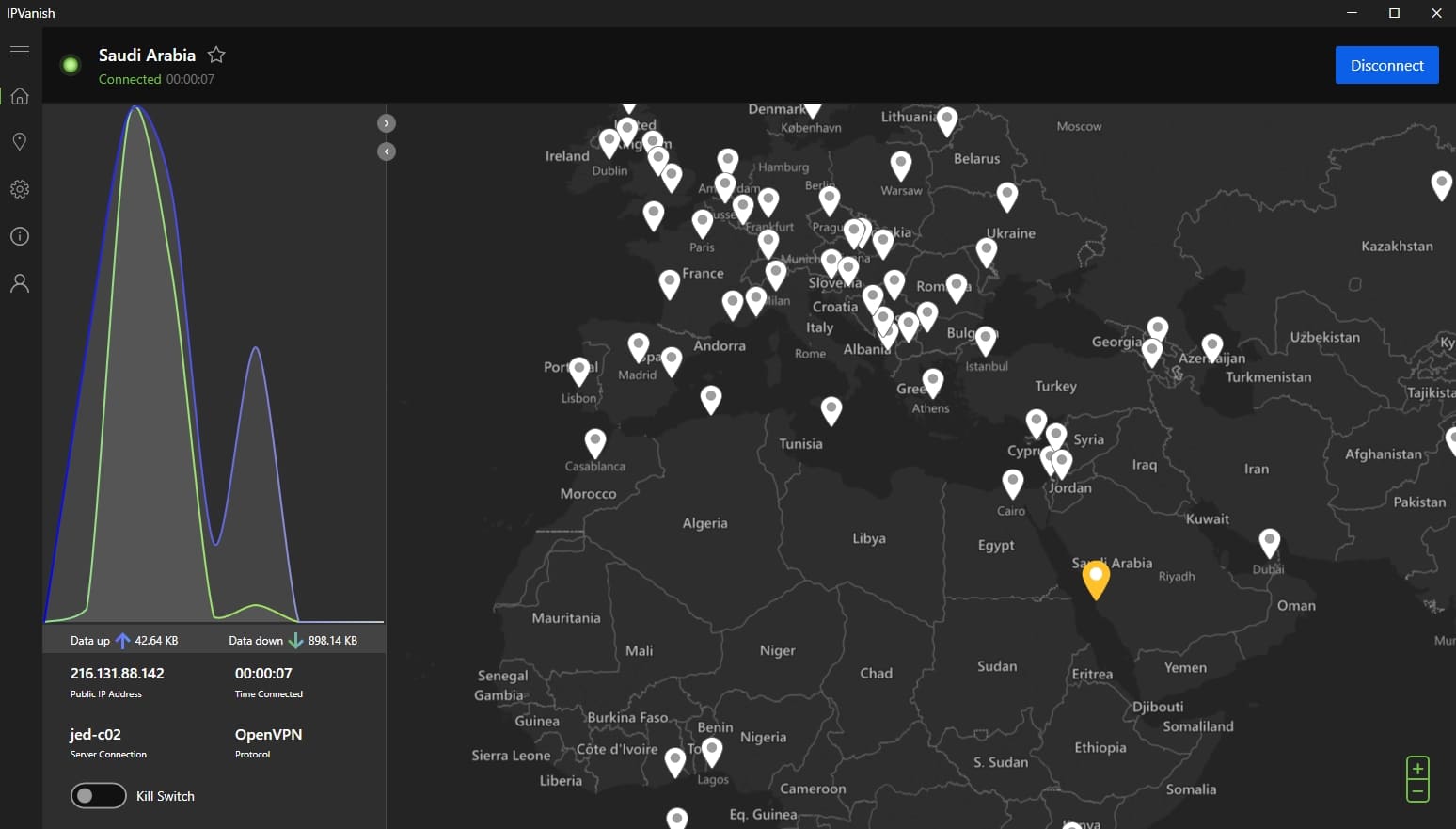Screen dimensions: 1456x829
Task: Select the Côte d'Ivoire server pin
Action: tap(674, 763)
